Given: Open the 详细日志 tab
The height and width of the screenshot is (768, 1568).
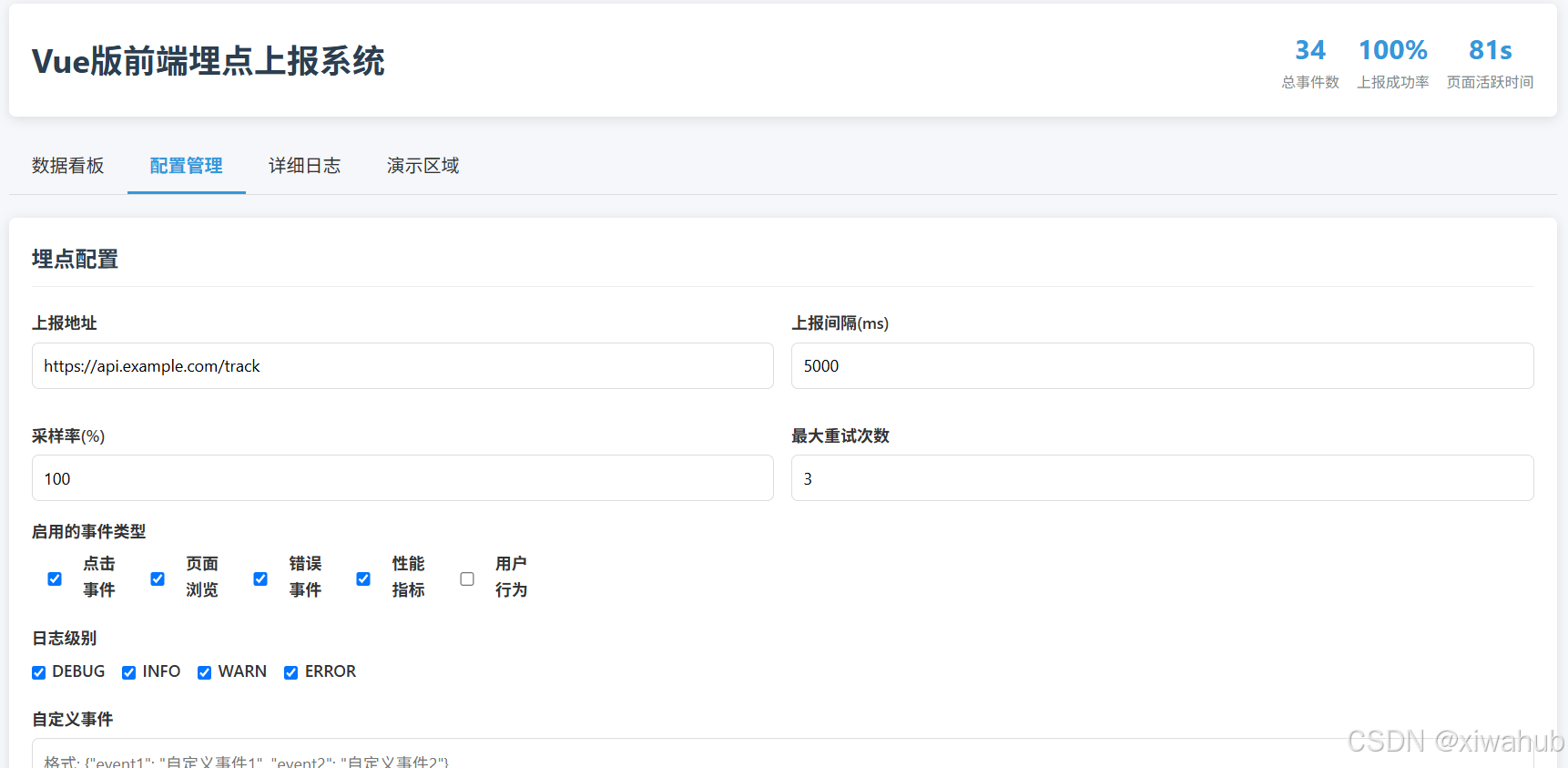Looking at the screenshot, I should click(x=305, y=166).
